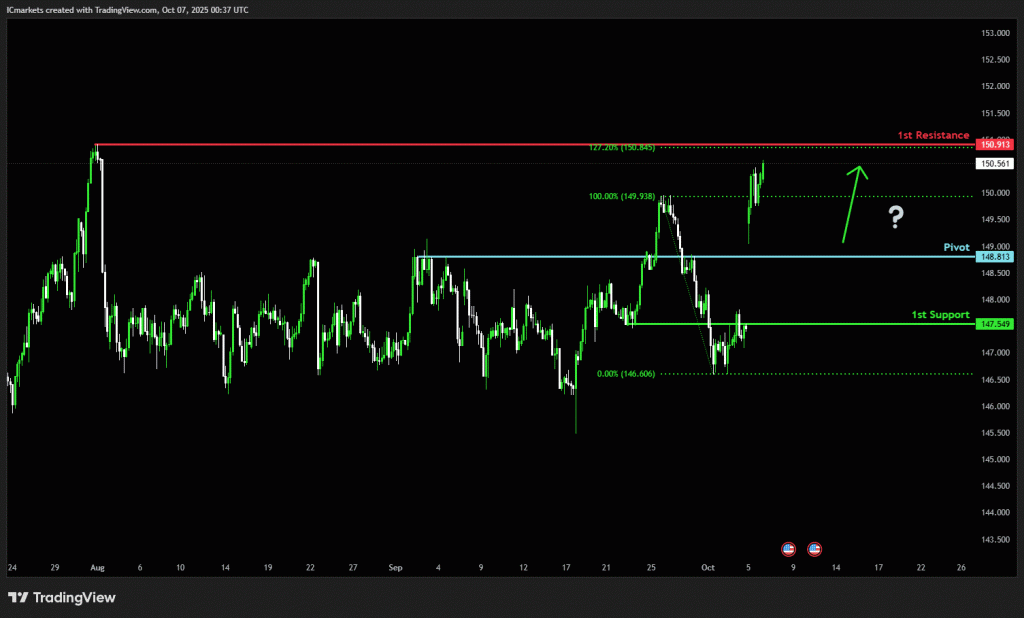Select the green 1st Support line
The width and height of the screenshot is (1024, 618).
coord(800,324)
